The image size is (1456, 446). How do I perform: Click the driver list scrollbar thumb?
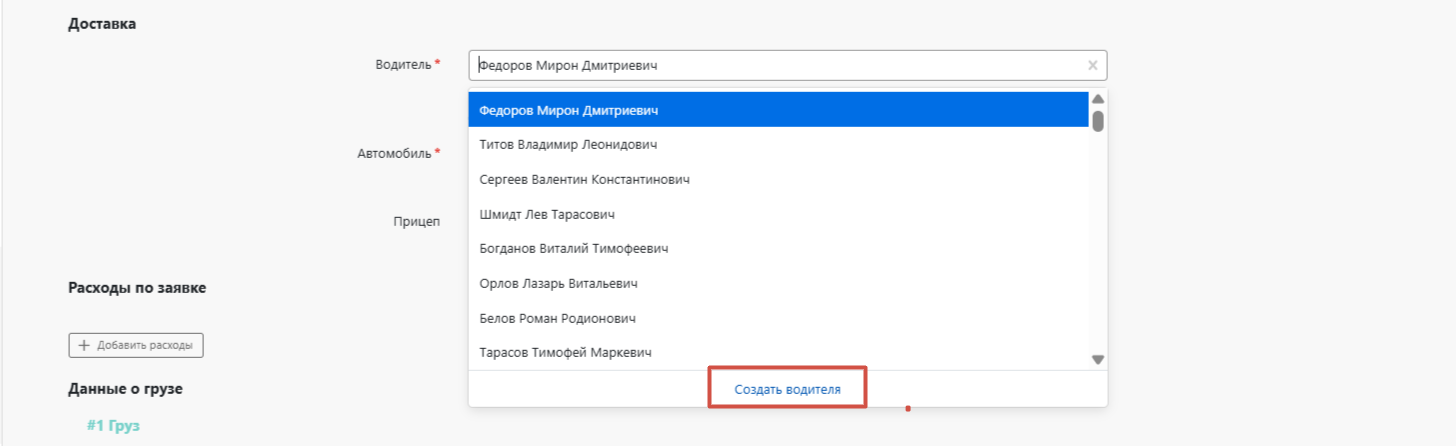(x=1097, y=121)
